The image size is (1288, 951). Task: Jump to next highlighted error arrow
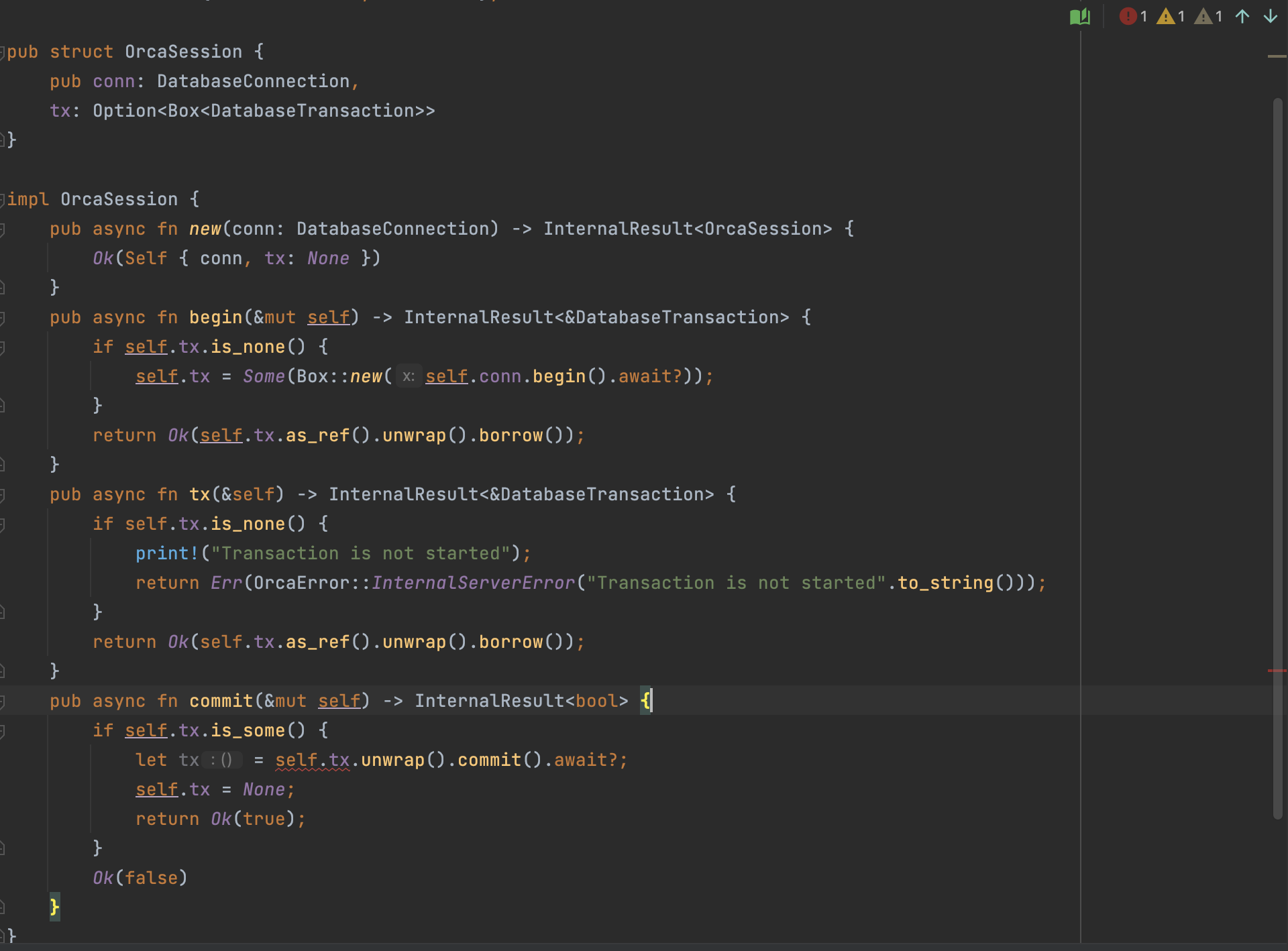1271,17
